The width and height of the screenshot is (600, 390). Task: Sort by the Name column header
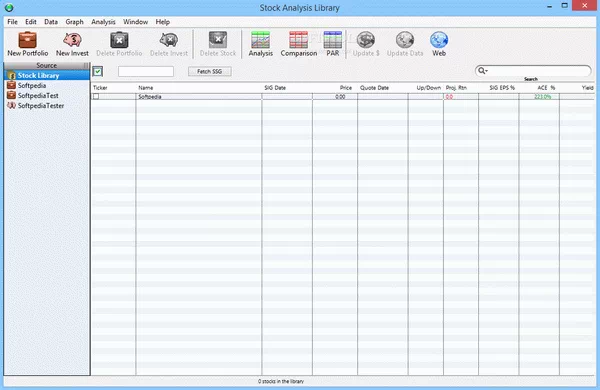tap(146, 88)
